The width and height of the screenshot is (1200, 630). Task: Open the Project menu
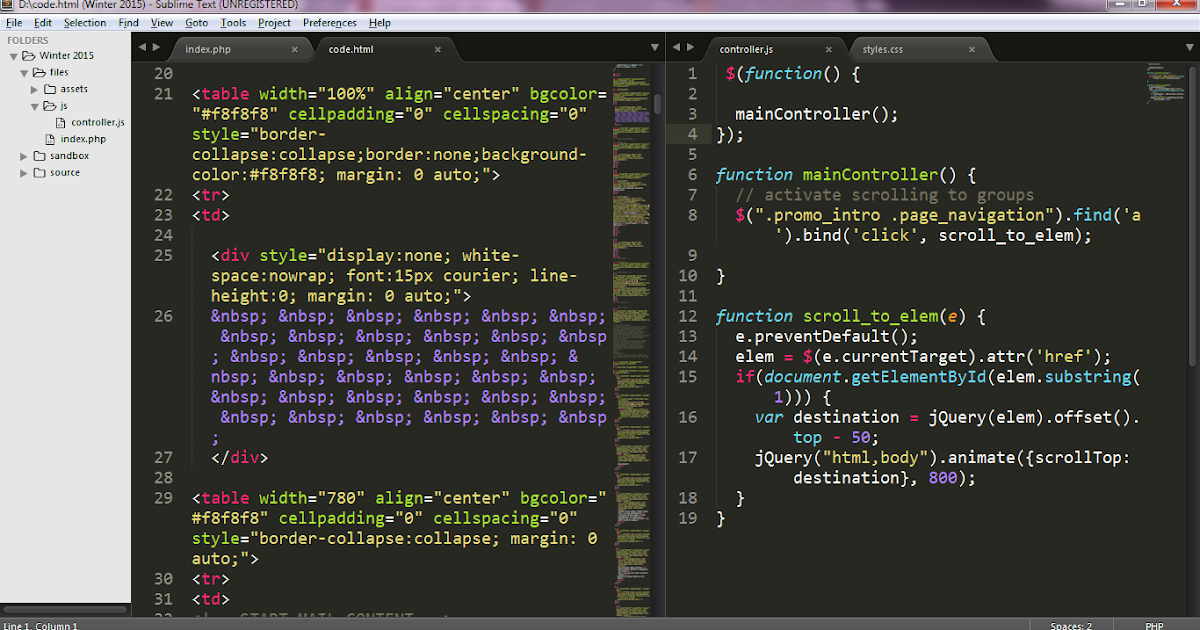[274, 22]
